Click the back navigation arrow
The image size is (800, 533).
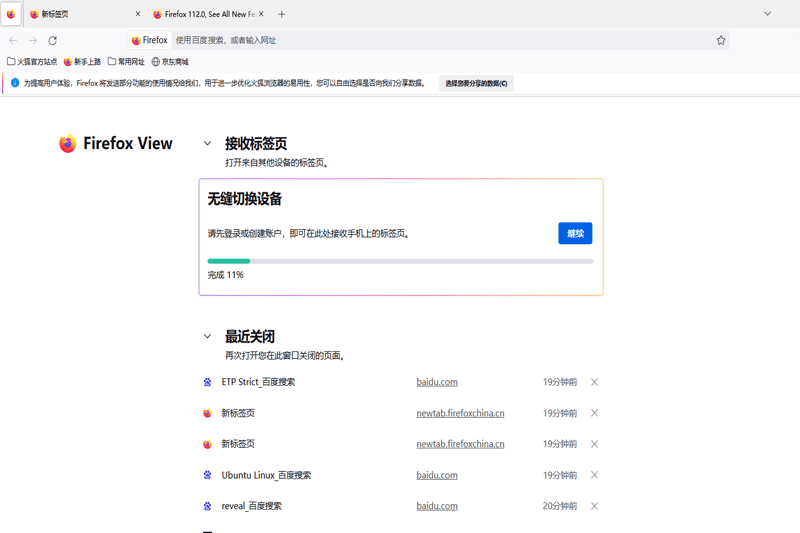pyautogui.click(x=13, y=40)
